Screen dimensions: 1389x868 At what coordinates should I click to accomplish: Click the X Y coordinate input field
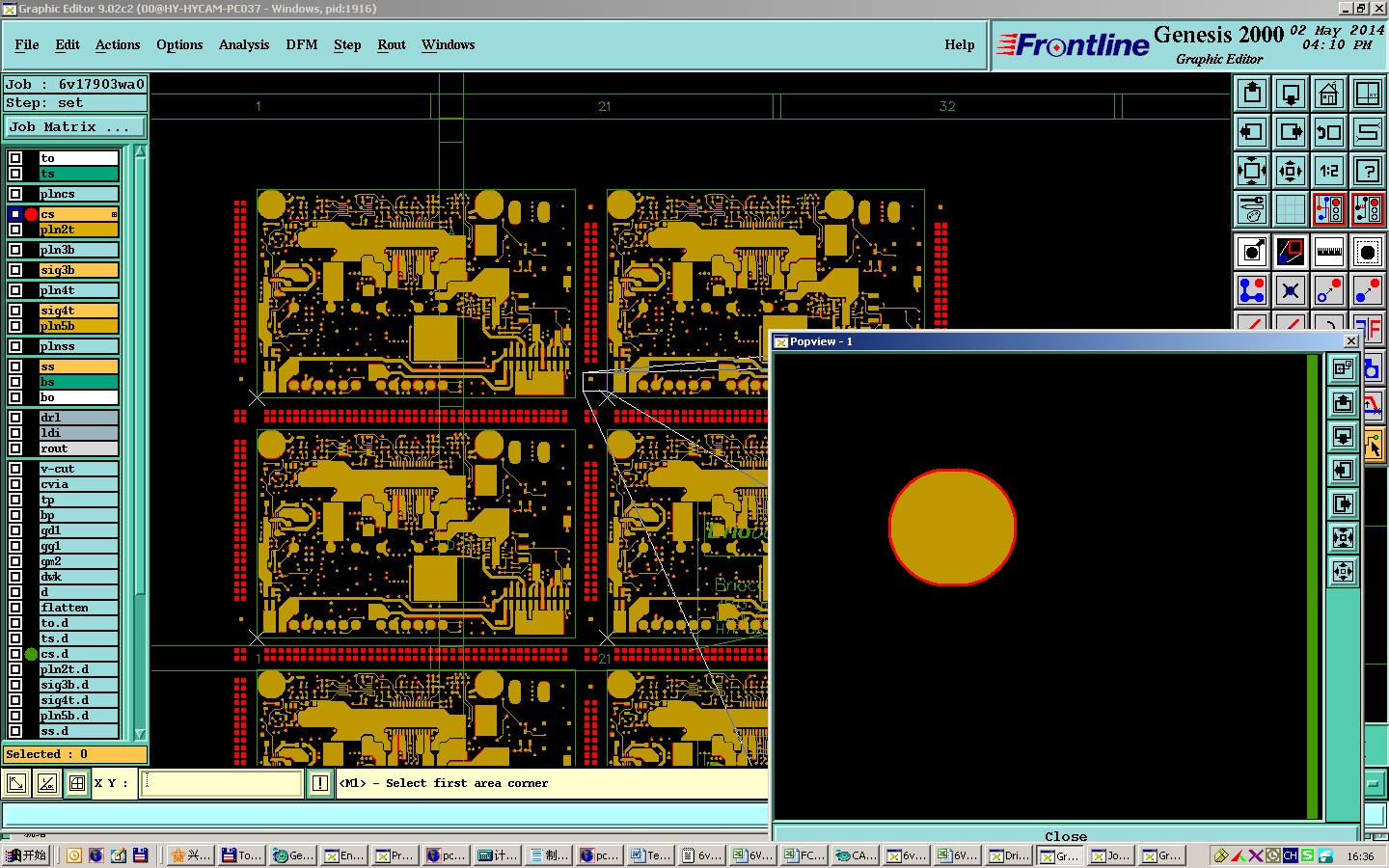coord(222,783)
